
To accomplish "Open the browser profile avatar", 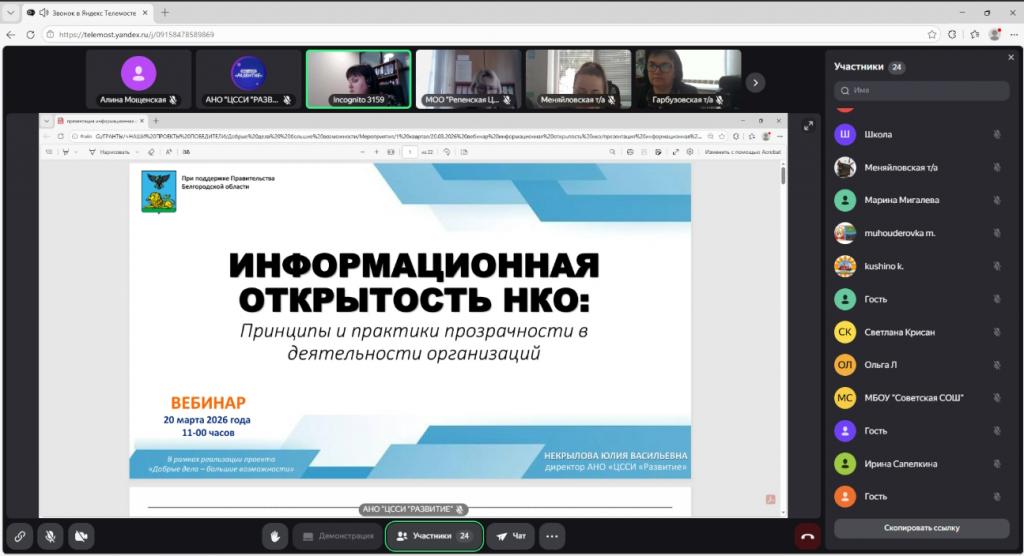I will pyautogui.click(x=995, y=35).
